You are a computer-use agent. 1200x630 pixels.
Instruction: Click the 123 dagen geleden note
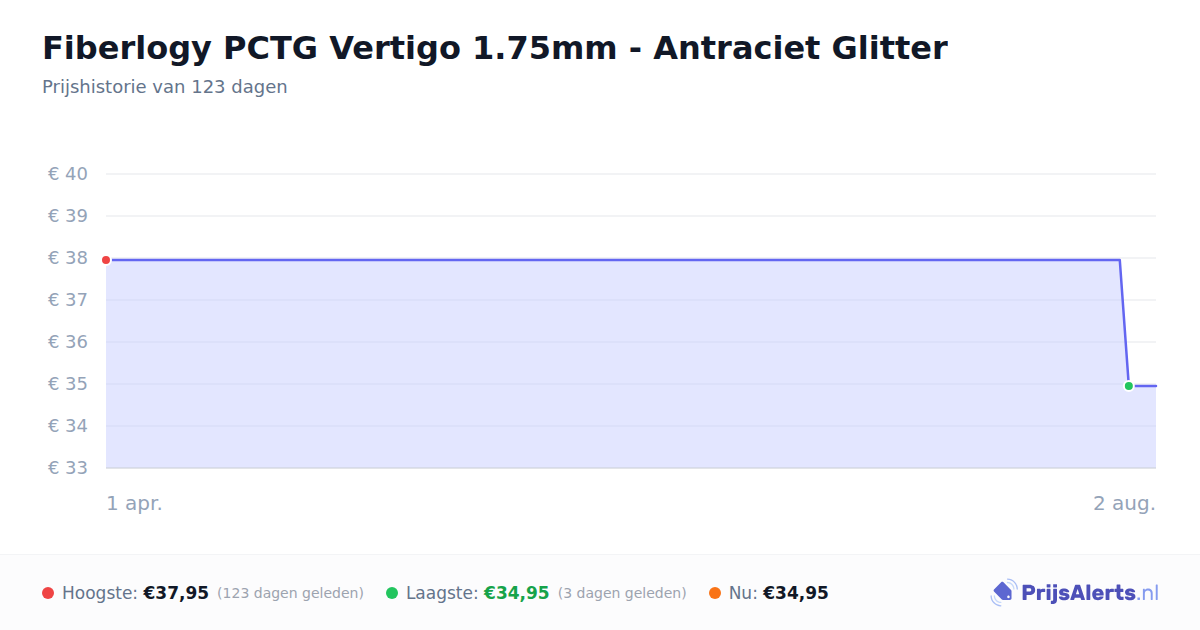pos(290,593)
